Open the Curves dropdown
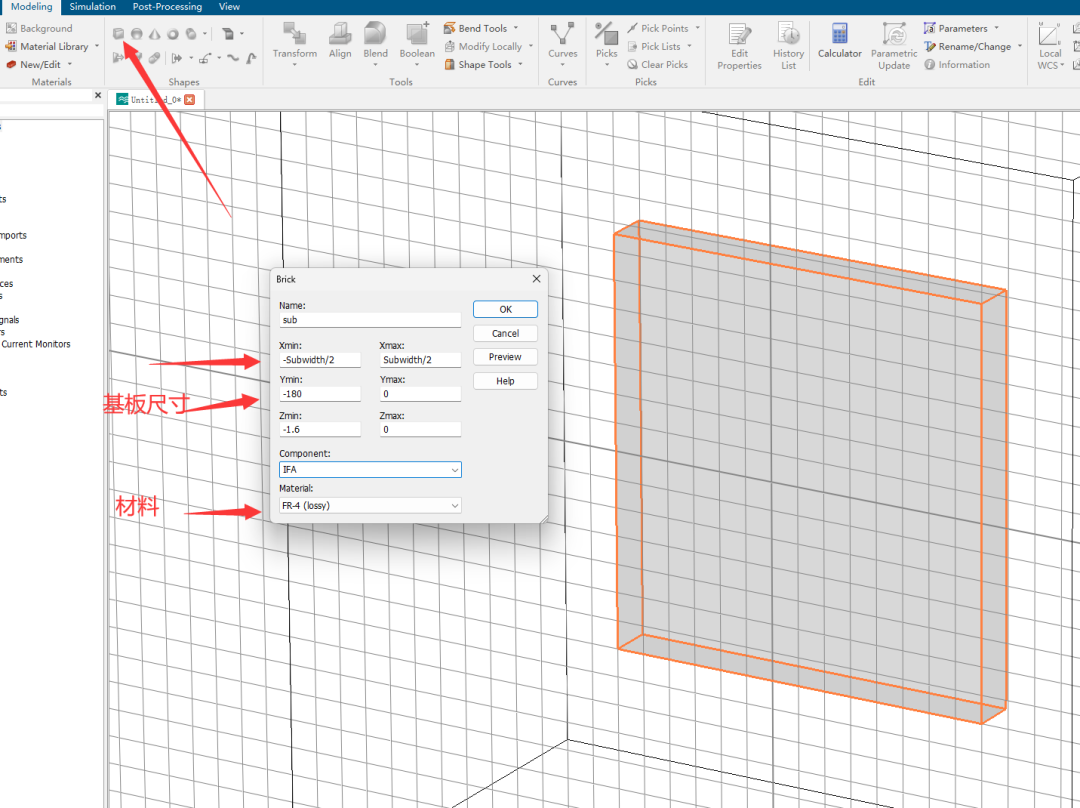 click(563, 65)
